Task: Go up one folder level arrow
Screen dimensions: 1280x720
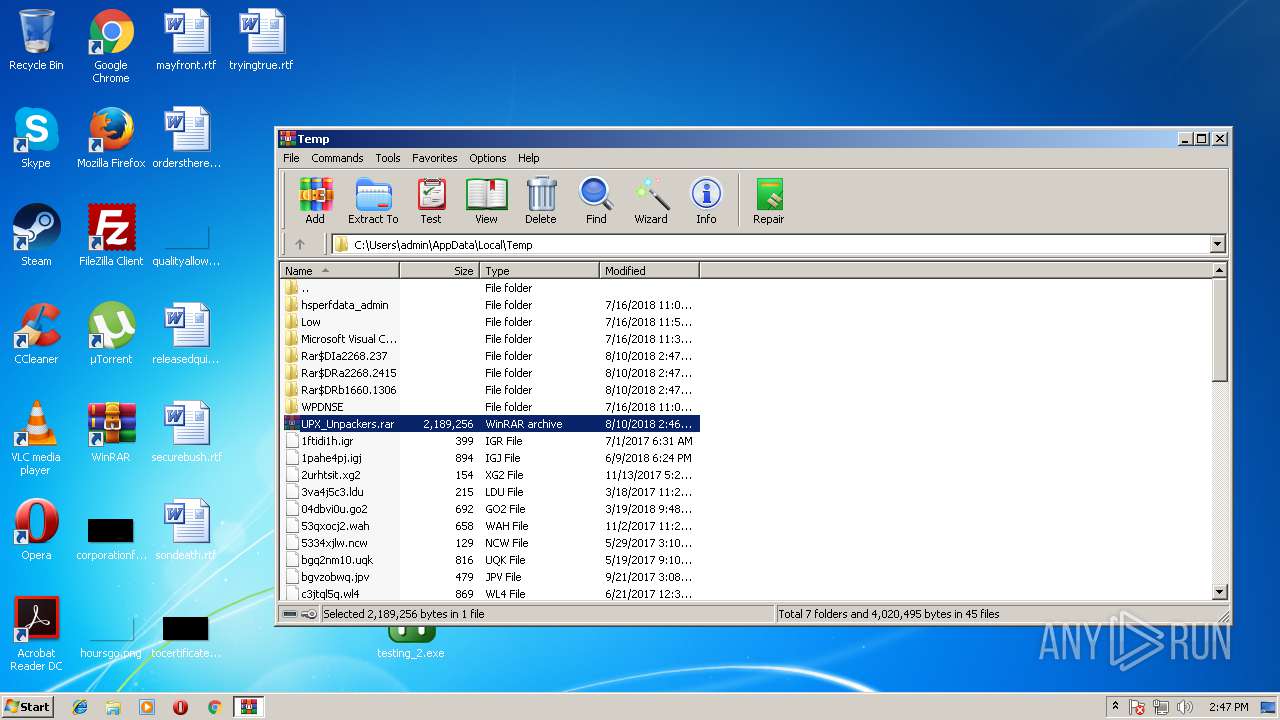Action: tap(300, 244)
